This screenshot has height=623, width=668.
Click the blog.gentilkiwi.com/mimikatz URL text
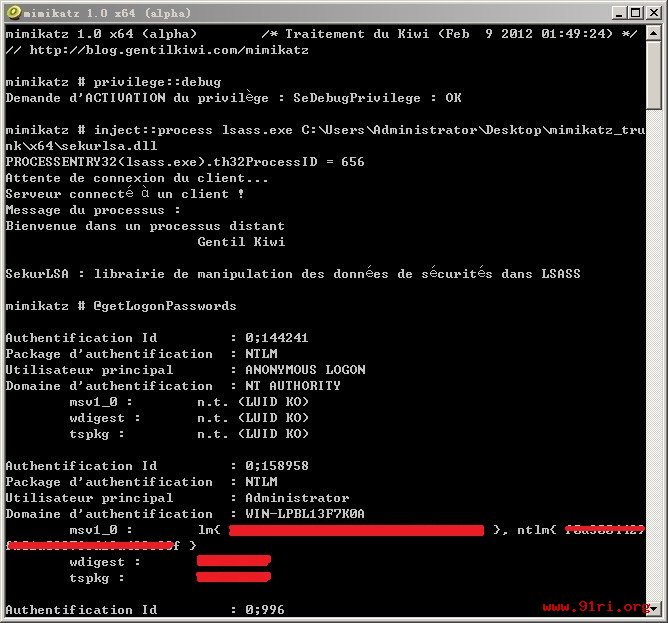(169, 50)
